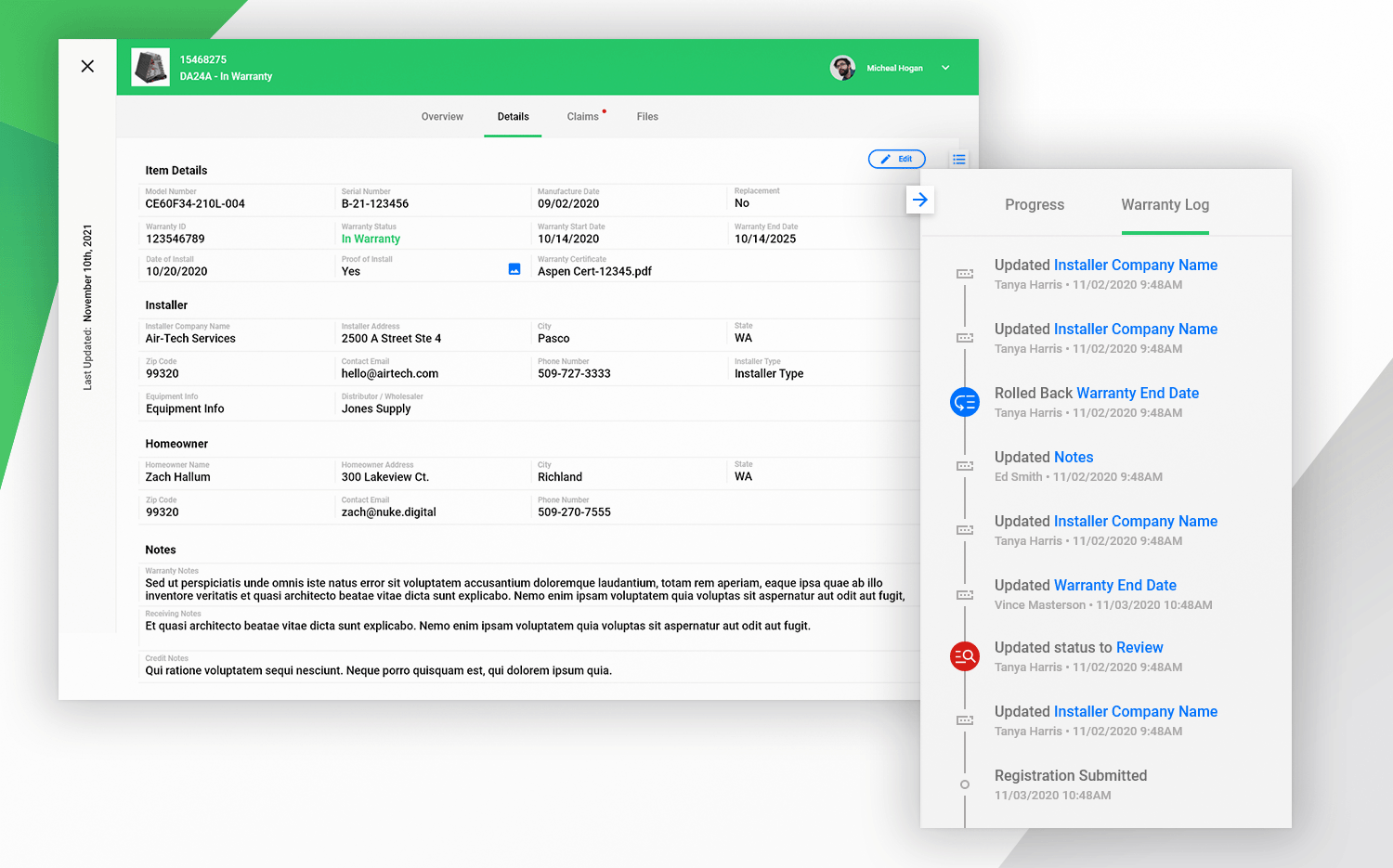
Task: Click Replacement value No
Action: coord(742,203)
